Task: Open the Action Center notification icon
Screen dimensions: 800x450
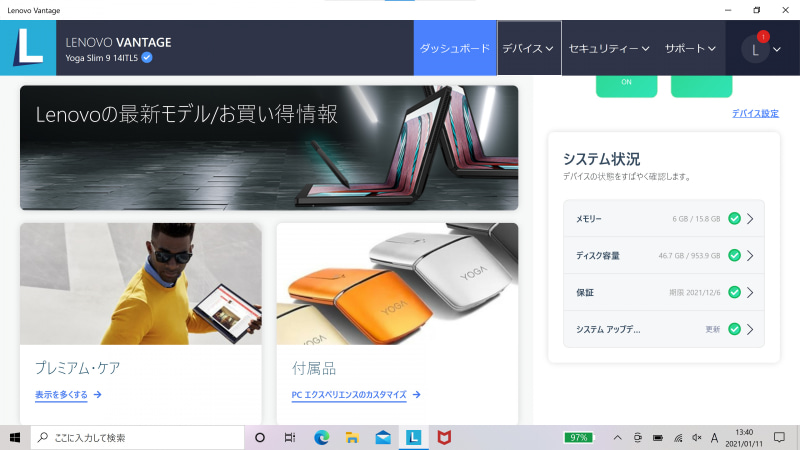Action: 779,438
